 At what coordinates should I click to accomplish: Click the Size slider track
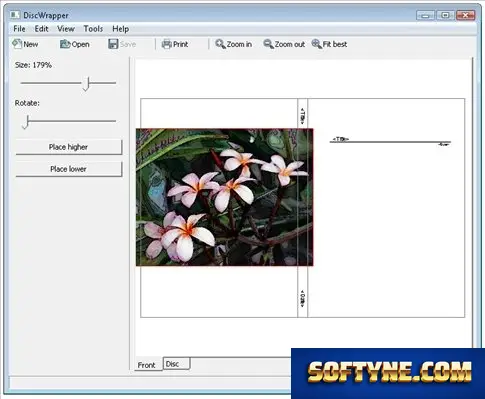68,83
